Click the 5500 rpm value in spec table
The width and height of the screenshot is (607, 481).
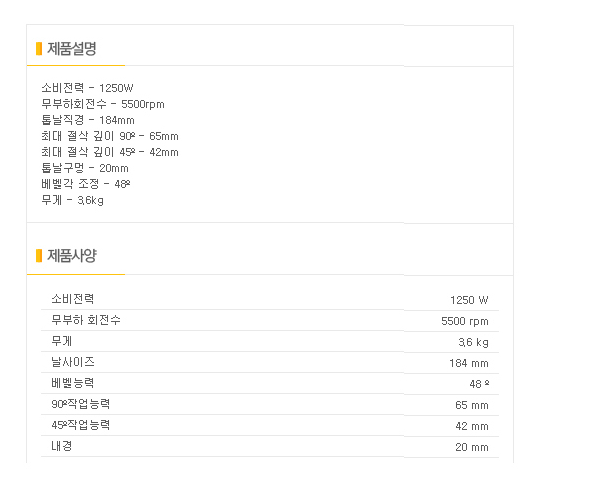465,321
